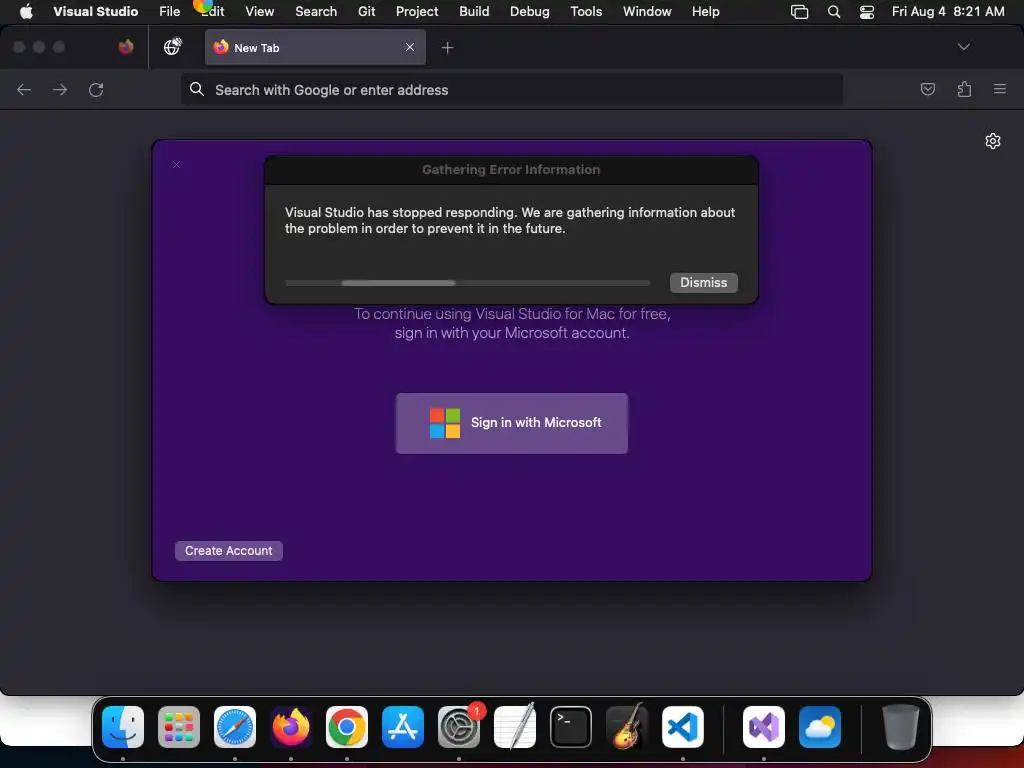Screen dimensions: 1024x768
Task: Open the Help menu
Action: 705,11
